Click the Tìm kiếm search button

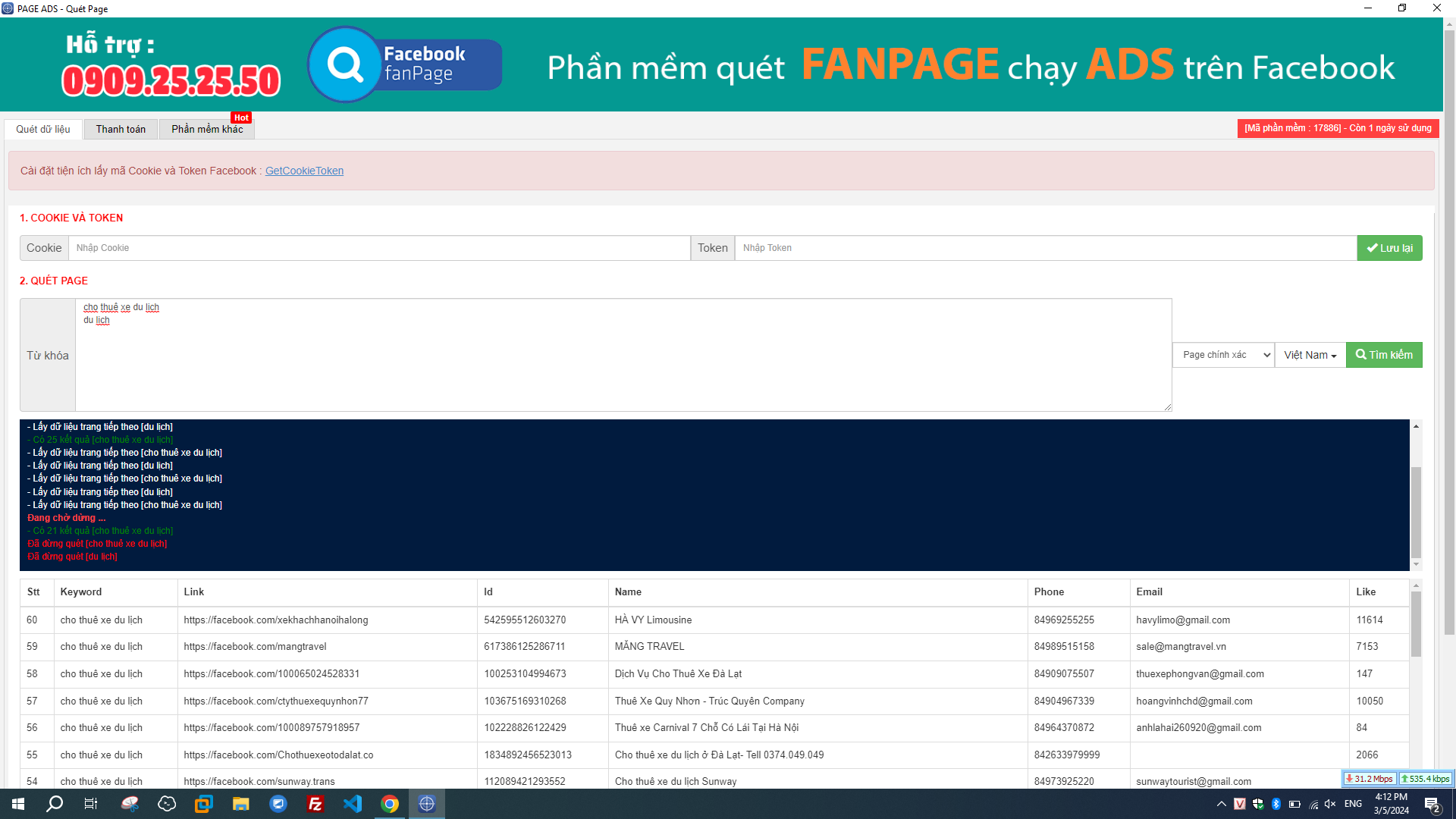coord(1384,355)
